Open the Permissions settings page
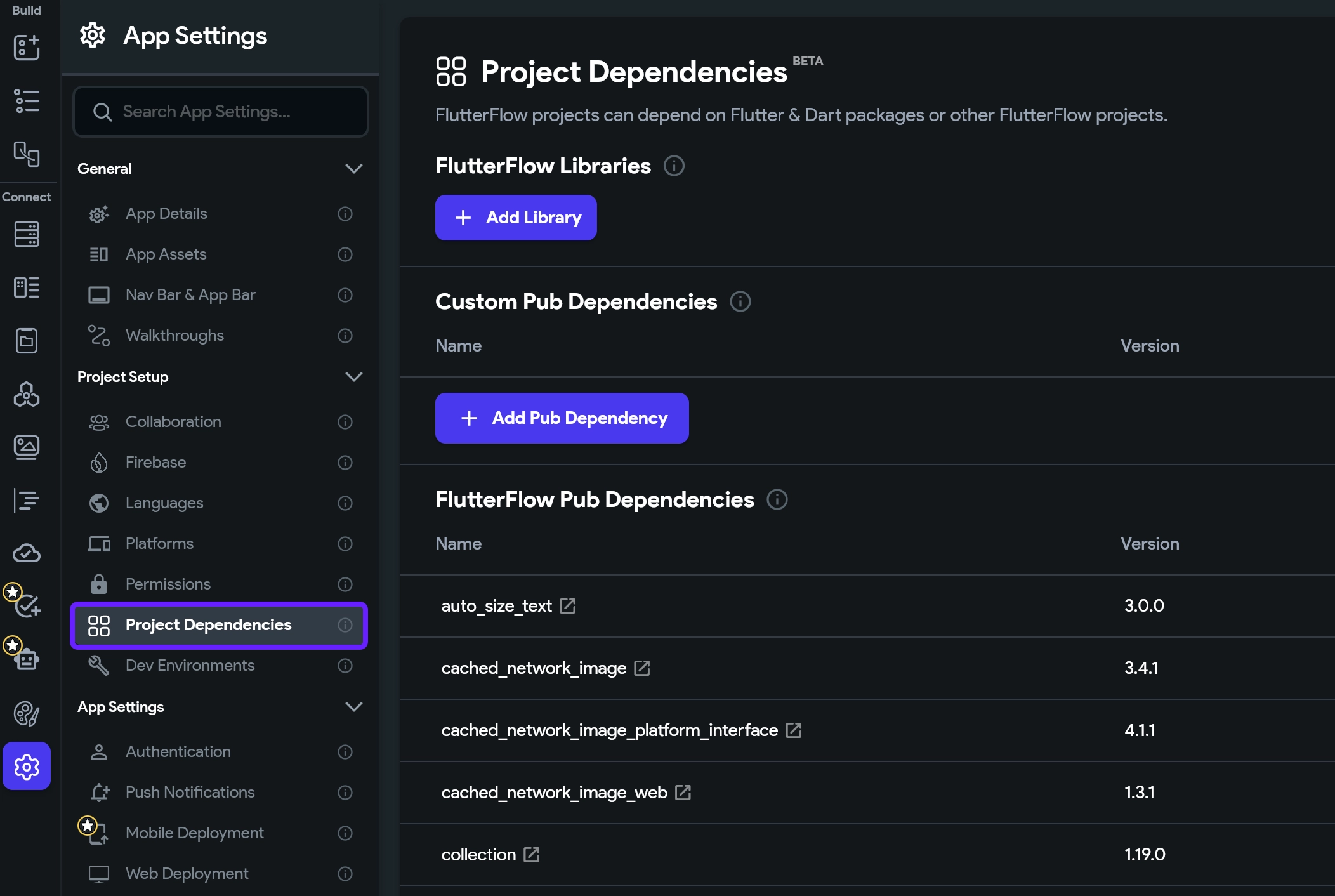The image size is (1335, 896). coord(168,584)
